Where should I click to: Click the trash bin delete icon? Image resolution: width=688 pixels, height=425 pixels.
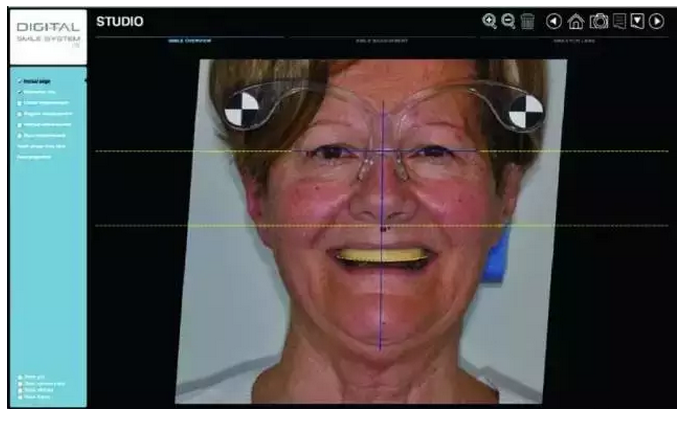[527, 21]
